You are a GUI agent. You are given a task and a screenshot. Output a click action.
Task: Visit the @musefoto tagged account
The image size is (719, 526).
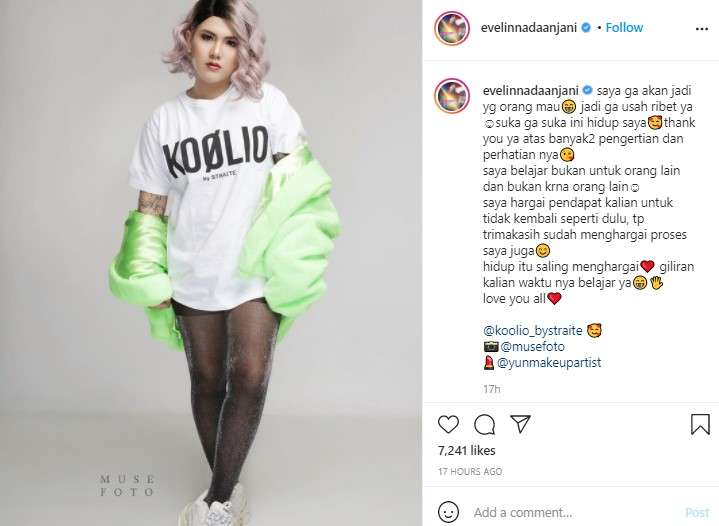pyautogui.click(x=532, y=346)
